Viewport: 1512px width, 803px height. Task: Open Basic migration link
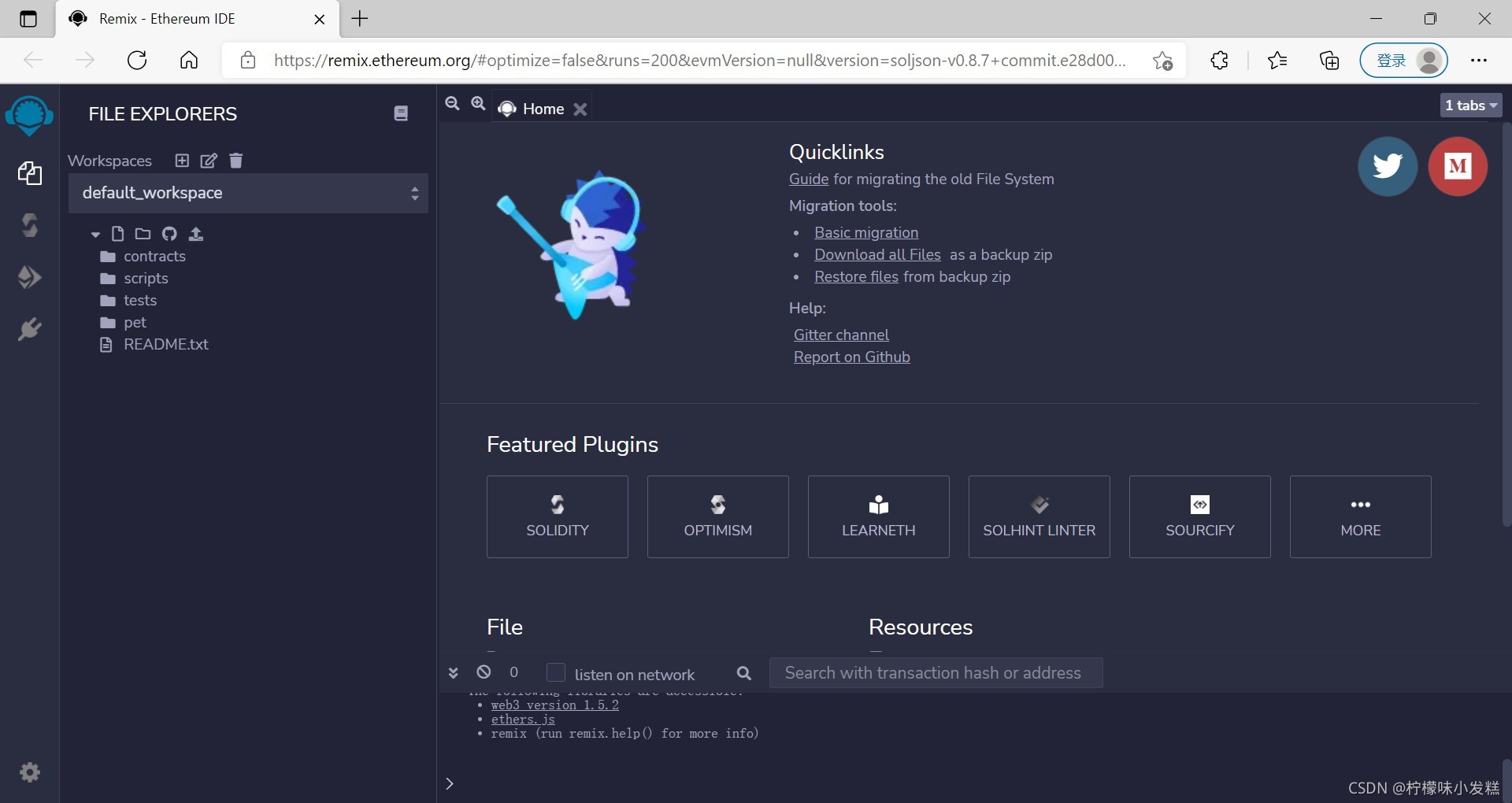point(866,232)
